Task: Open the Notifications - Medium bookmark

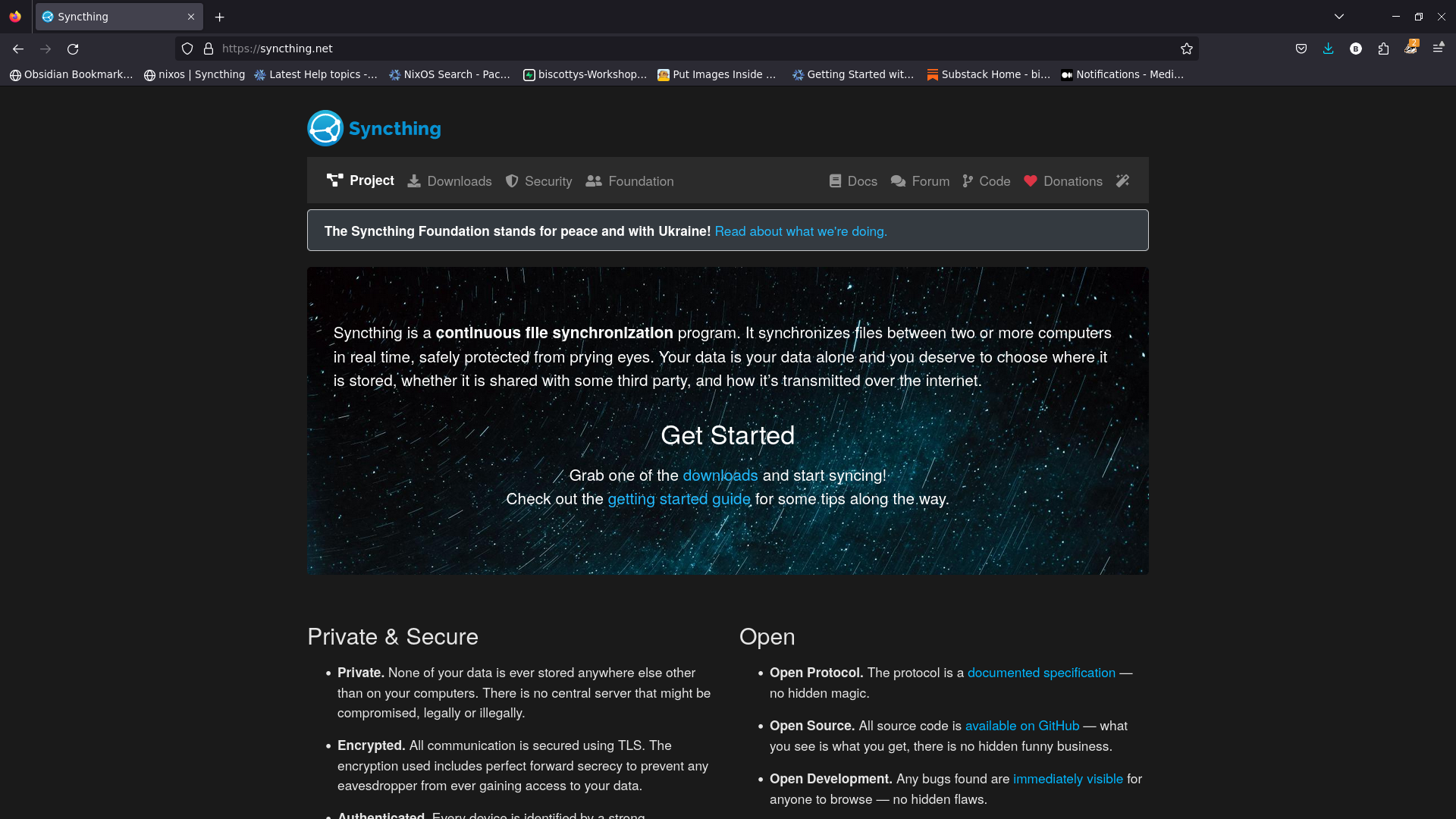Action: pos(1122,74)
